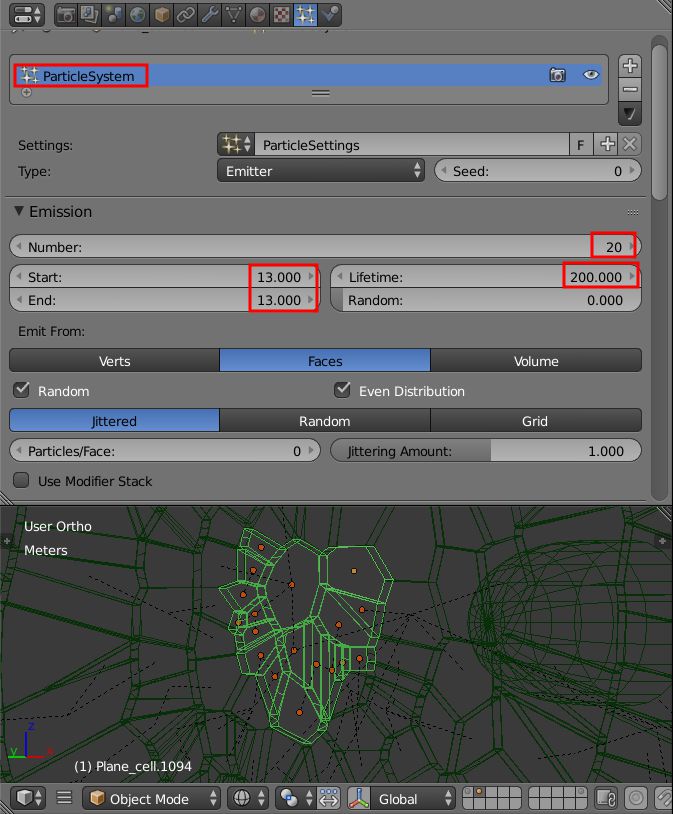Open the pivot point selector
673x814 pixels.
coord(297,798)
